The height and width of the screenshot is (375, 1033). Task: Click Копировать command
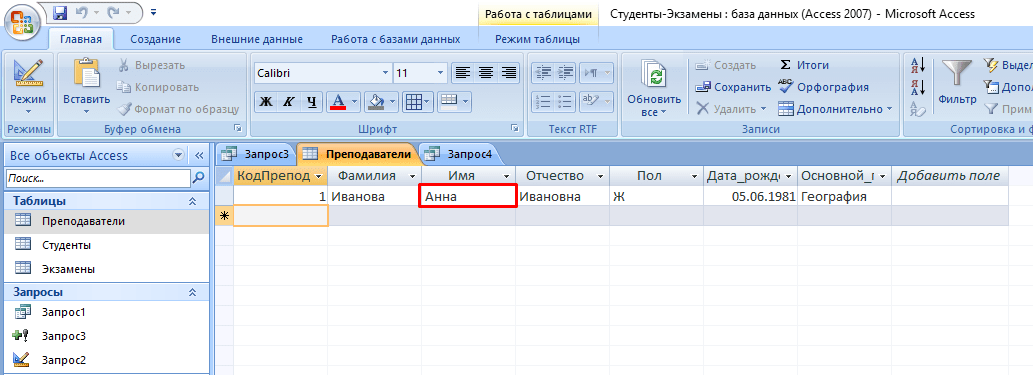(x=158, y=87)
